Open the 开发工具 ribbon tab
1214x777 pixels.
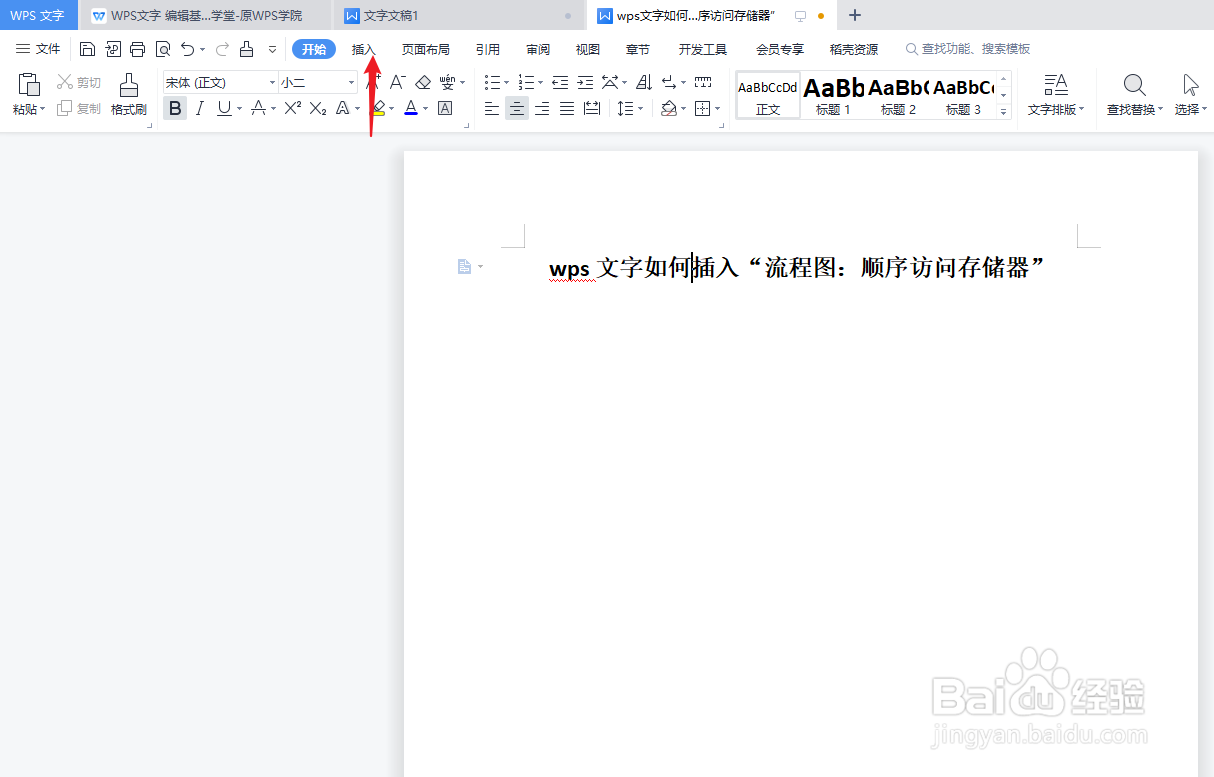(703, 49)
